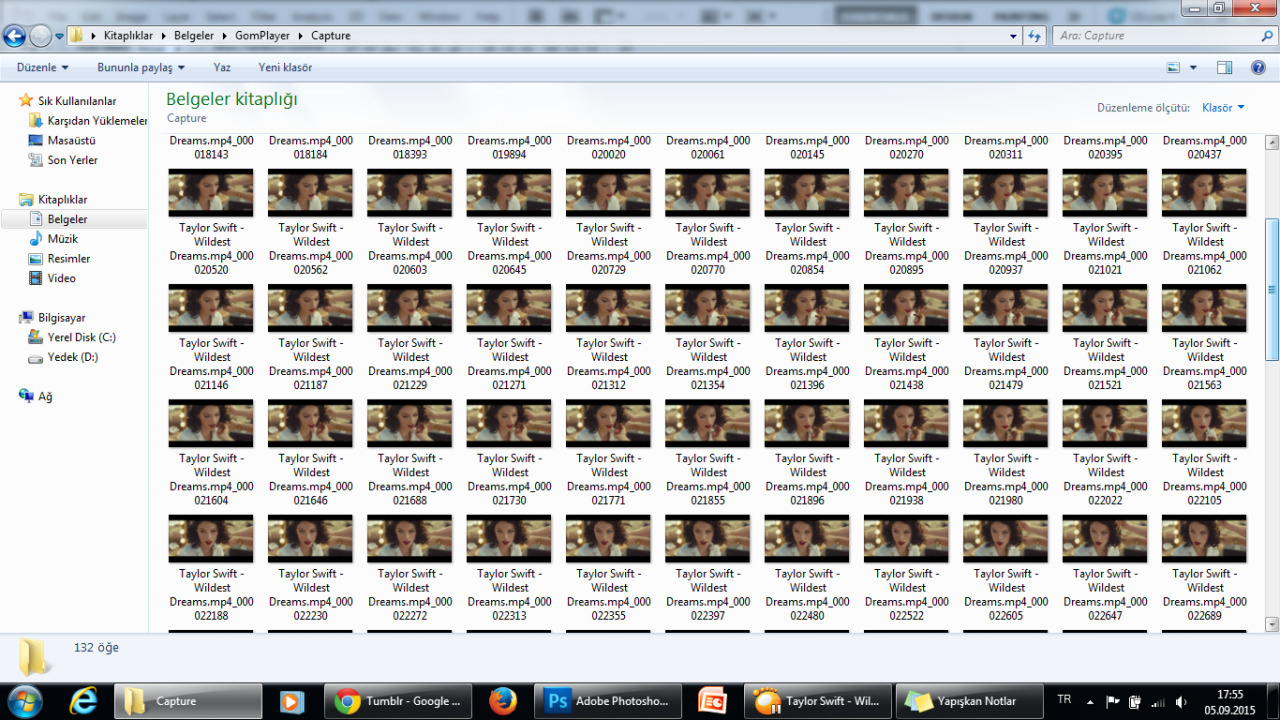Select thumbnail of file ending 022480

click(x=807, y=538)
